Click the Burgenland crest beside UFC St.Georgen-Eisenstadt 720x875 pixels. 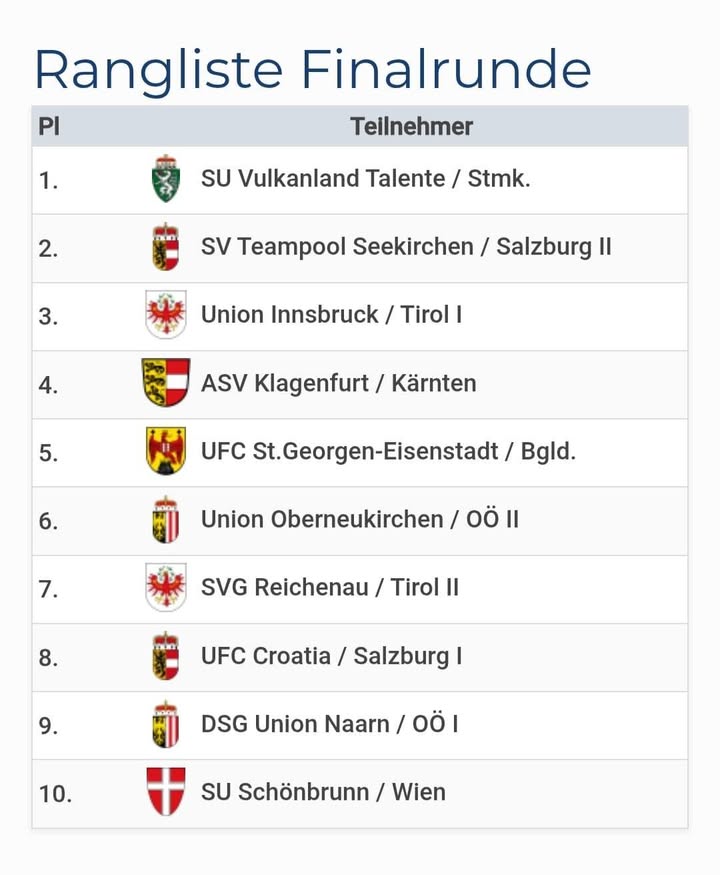(x=165, y=451)
